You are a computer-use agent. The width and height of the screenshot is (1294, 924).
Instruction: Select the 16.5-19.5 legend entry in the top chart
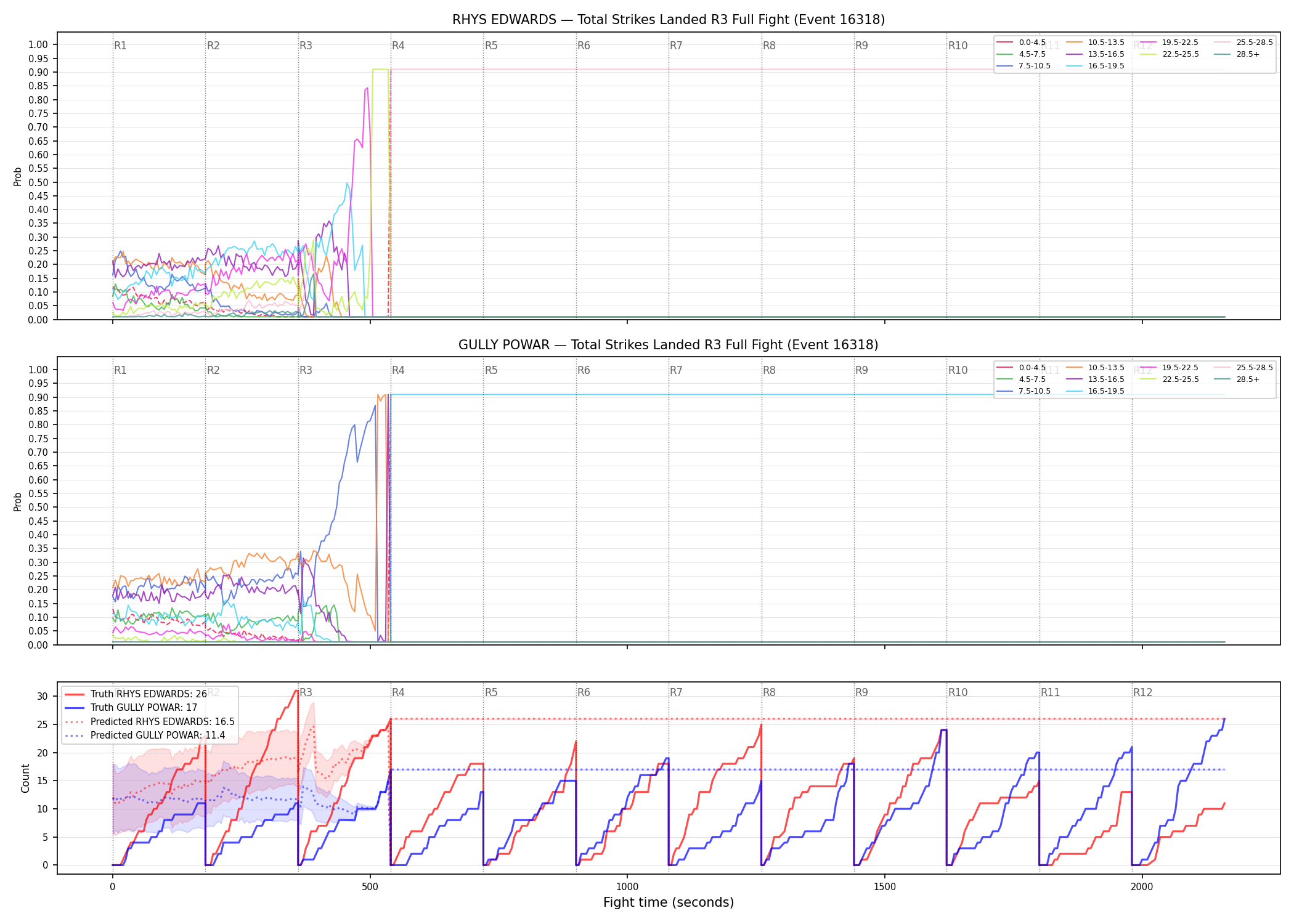[1095, 66]
